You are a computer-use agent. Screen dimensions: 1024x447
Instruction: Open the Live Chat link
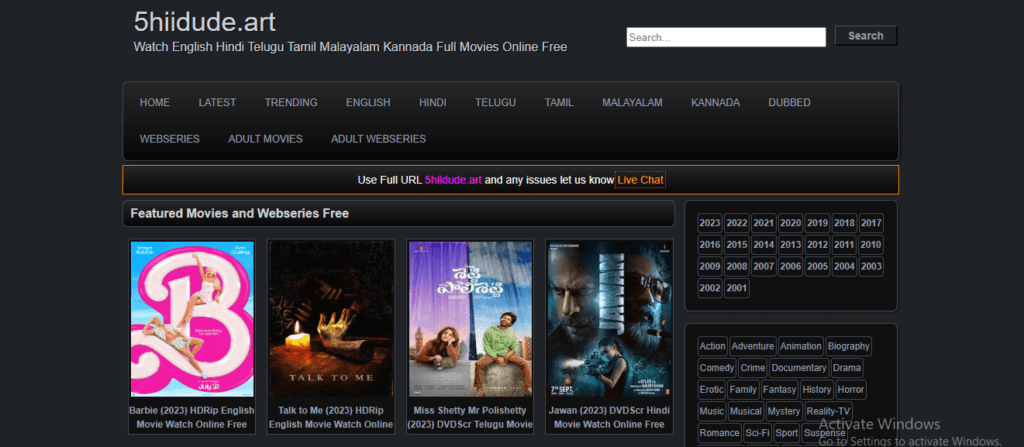[640, 180]
